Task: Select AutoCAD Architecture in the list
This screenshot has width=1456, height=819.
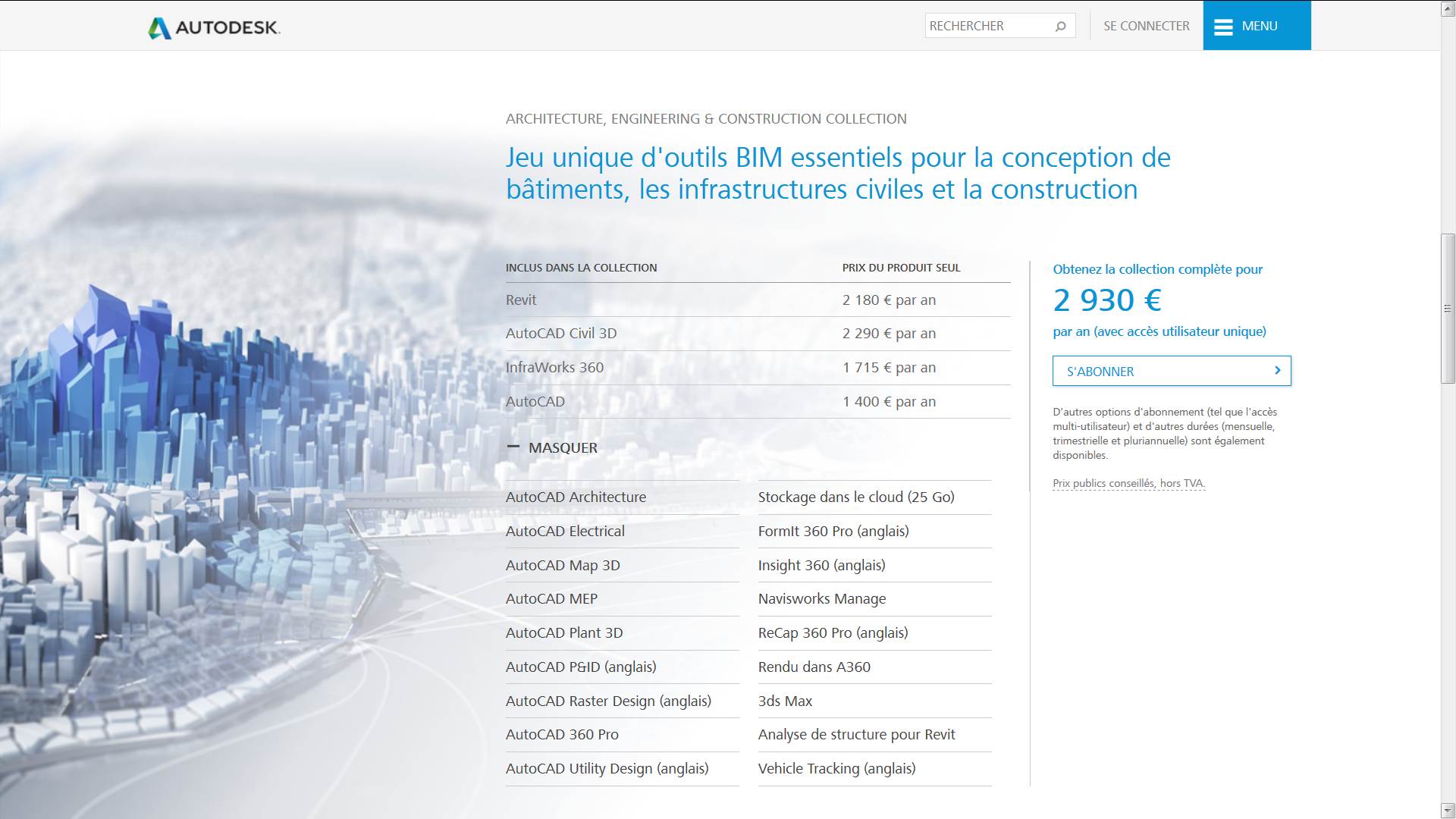Action: (576, 497)
